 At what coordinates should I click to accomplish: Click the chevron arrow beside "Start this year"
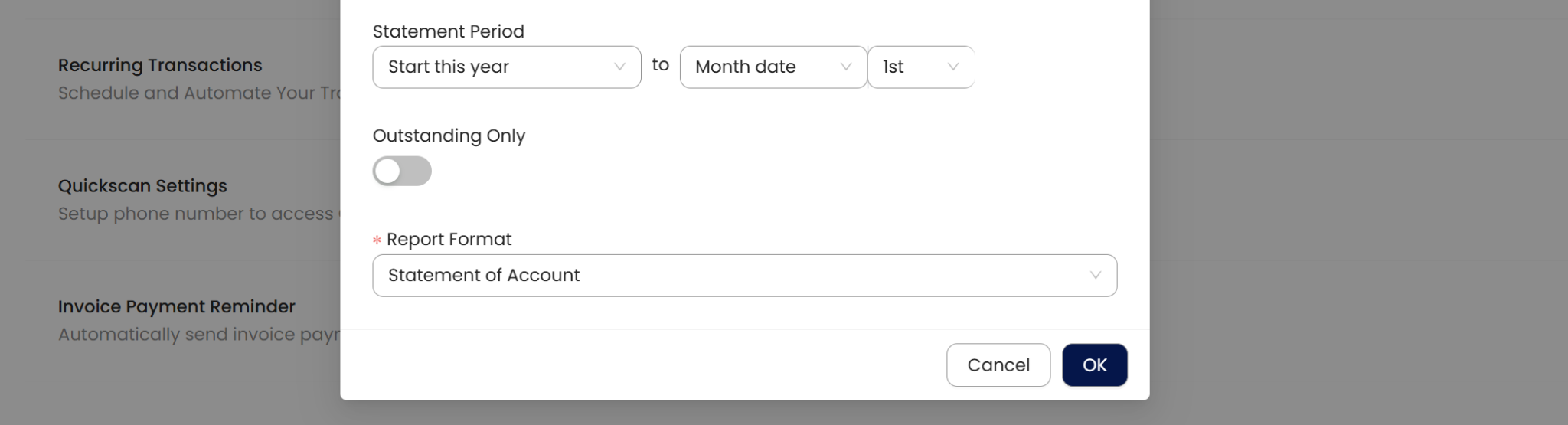point(619,67)
